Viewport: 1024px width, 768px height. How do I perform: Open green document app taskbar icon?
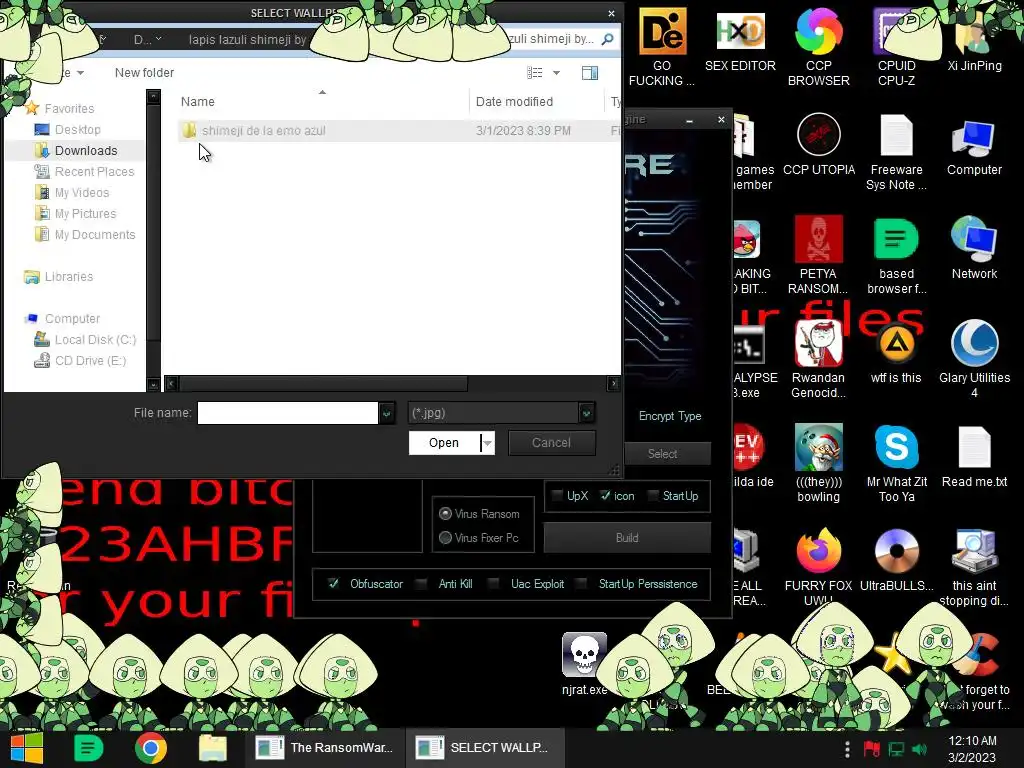coord(89,748)
